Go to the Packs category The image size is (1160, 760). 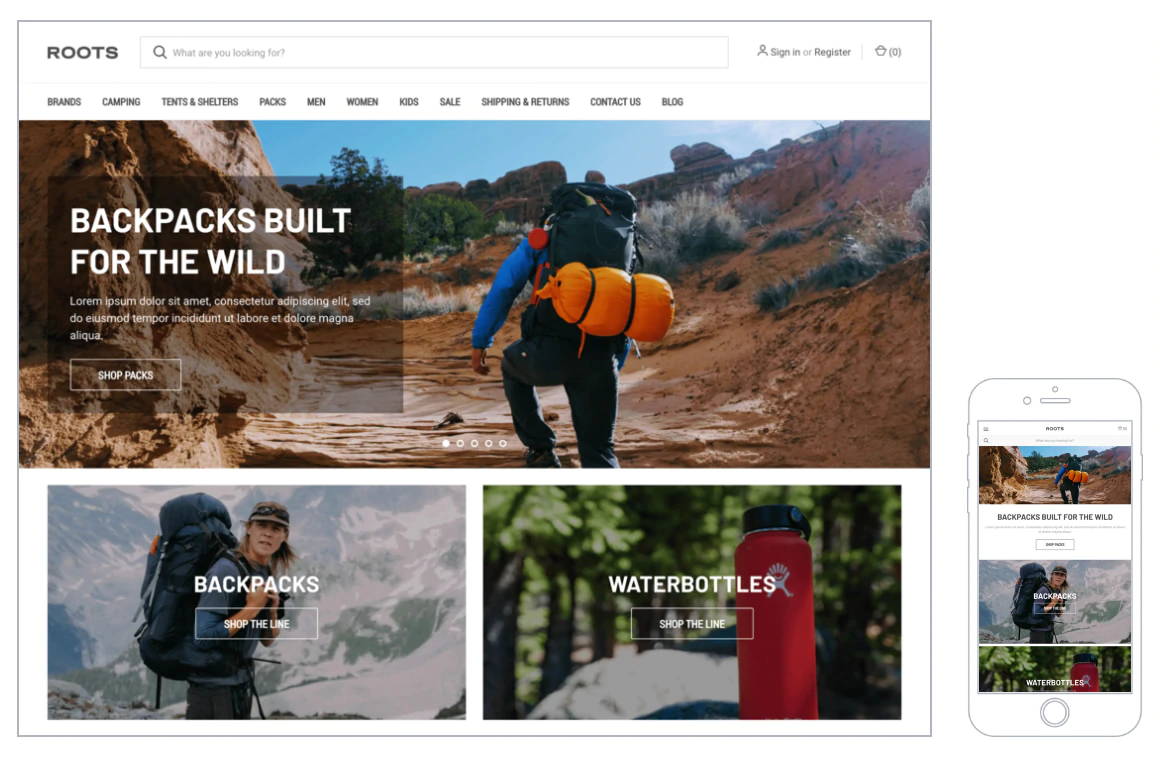tap(272, 102)
